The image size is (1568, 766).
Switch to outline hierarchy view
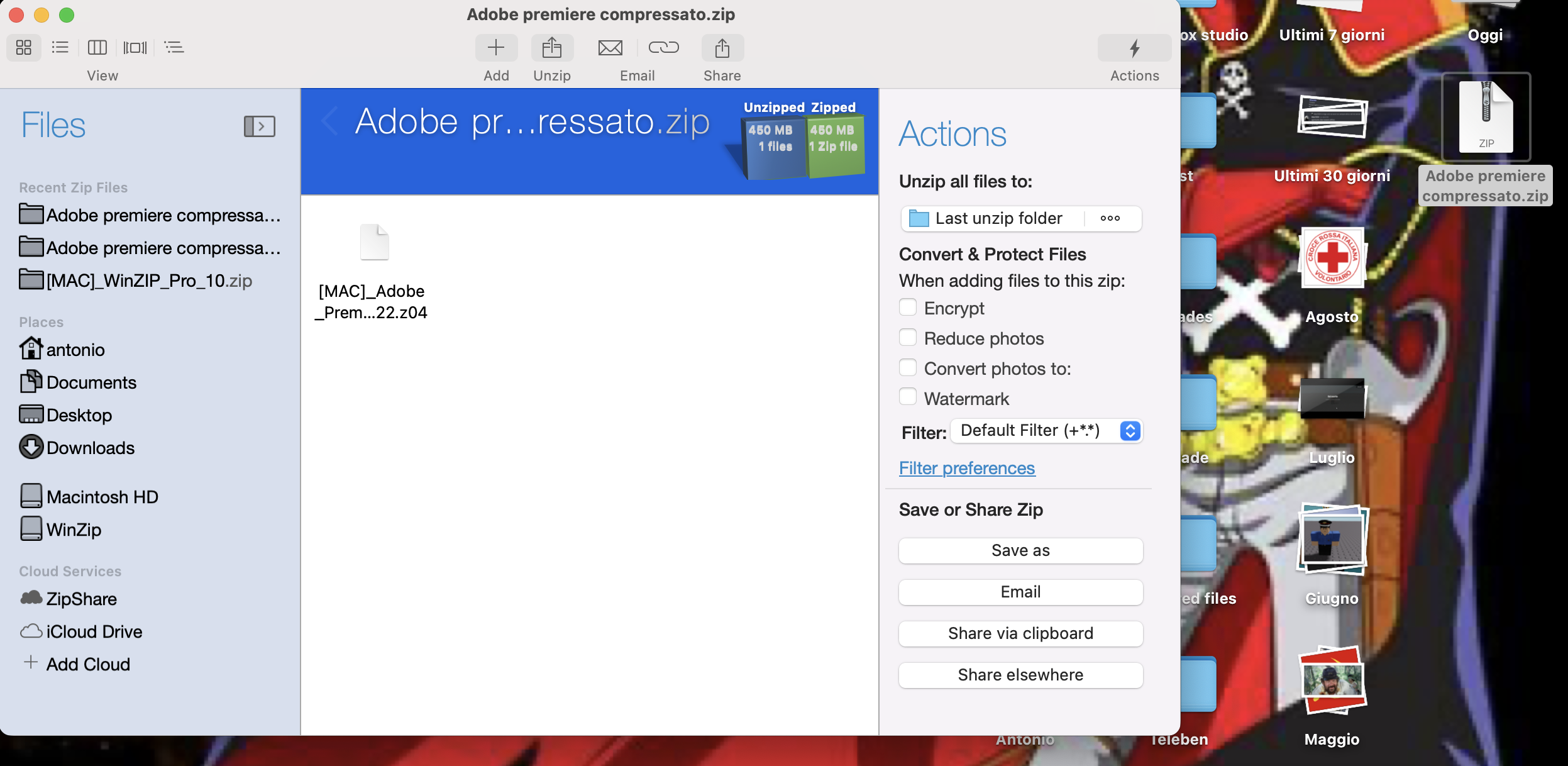coord(174,47)
